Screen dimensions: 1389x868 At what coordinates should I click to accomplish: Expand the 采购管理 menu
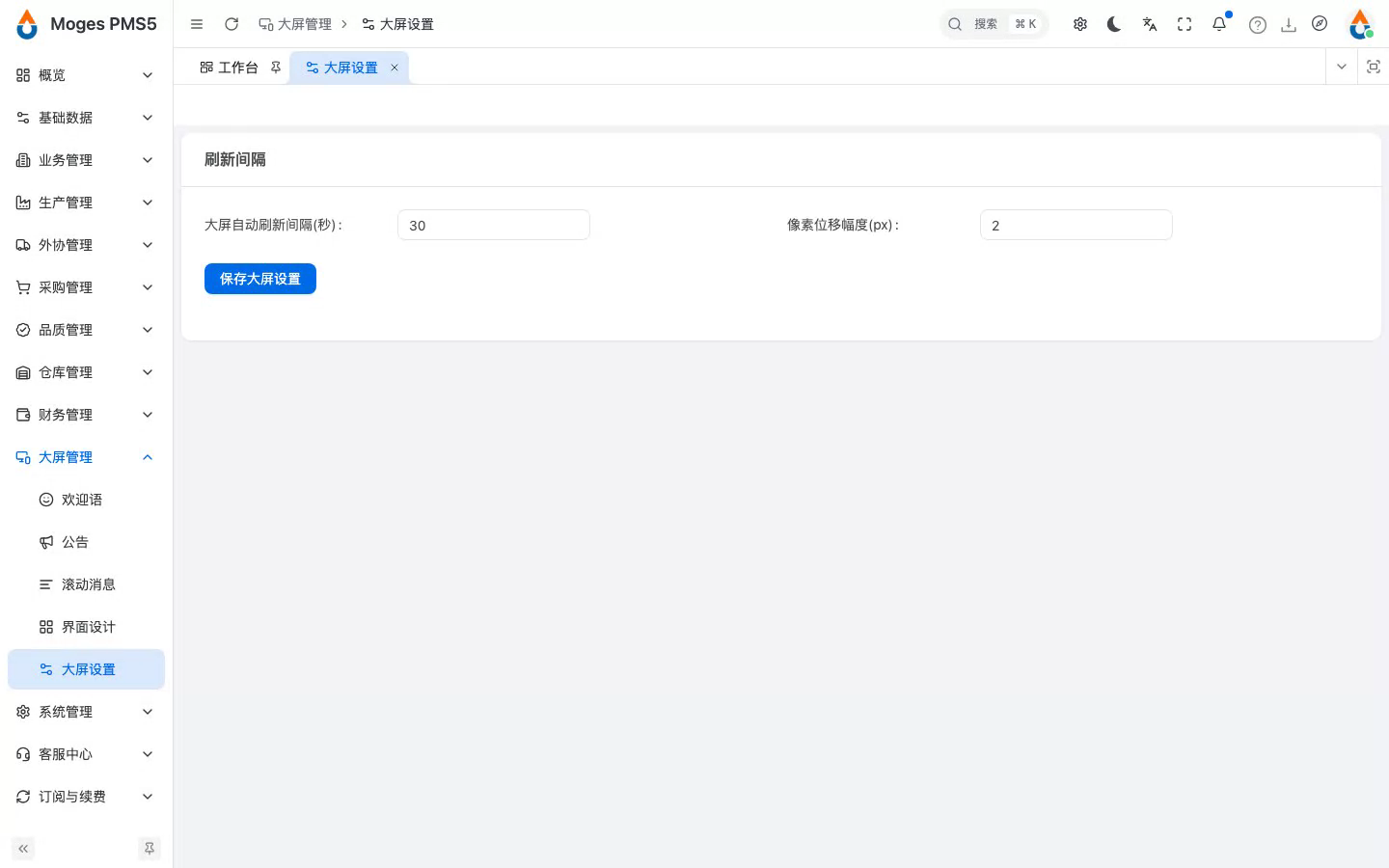[87, 287]
